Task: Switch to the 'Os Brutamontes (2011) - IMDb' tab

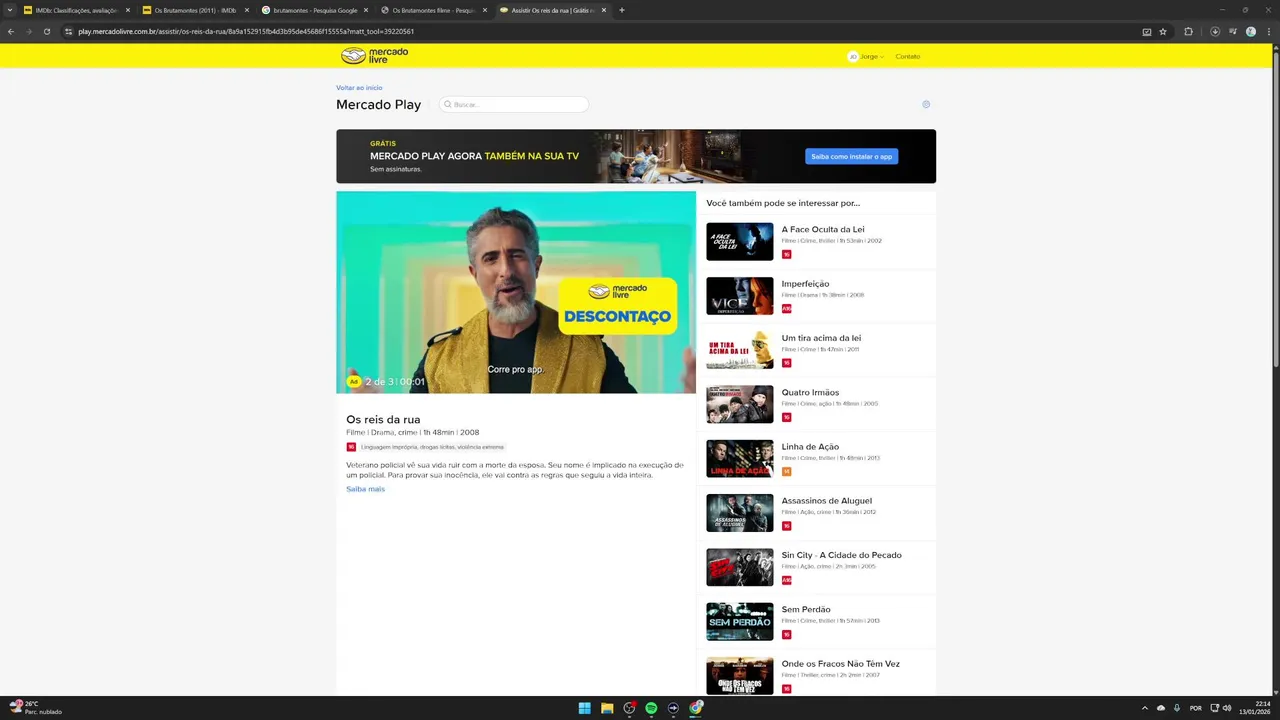Action: [x=196, y=10]
